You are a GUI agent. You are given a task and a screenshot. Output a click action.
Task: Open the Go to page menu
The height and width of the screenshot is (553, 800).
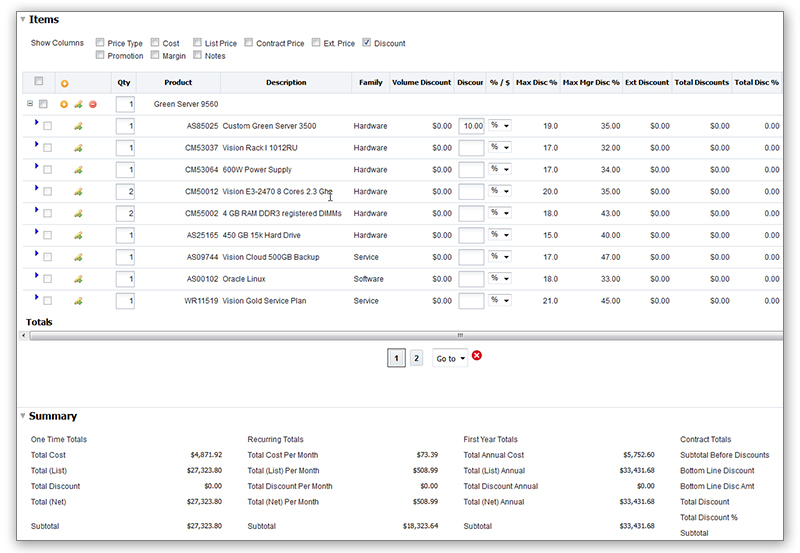click(x=450, y=358)
